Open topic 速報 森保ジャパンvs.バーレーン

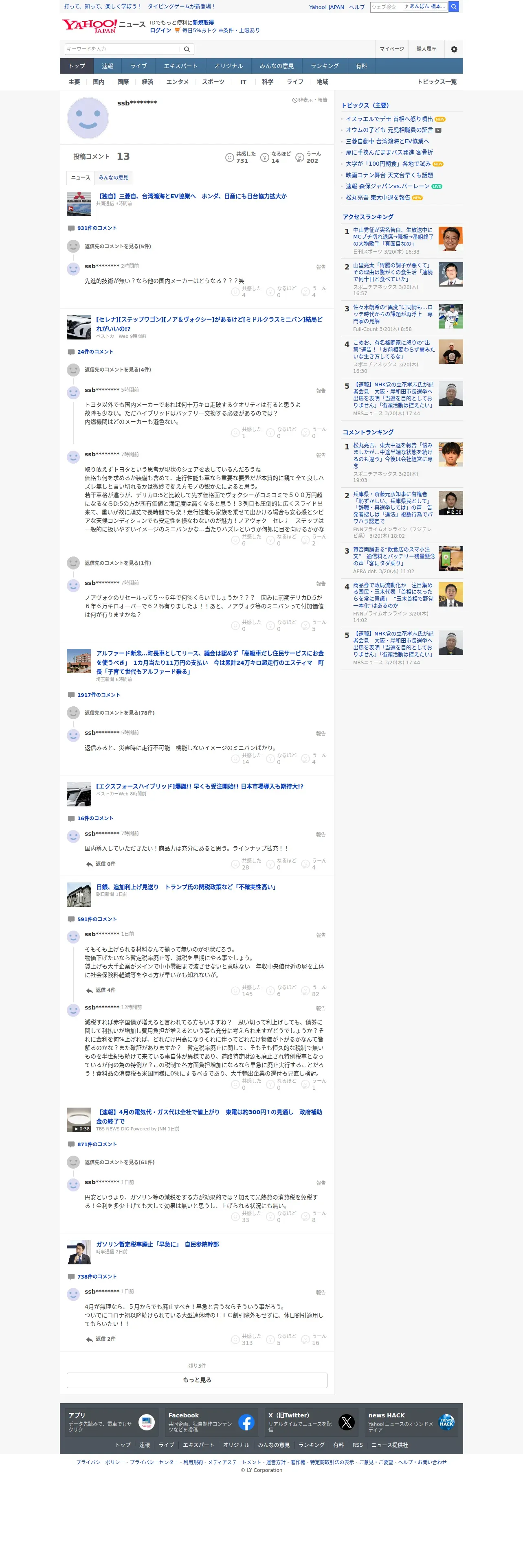[x=388, y=186]
